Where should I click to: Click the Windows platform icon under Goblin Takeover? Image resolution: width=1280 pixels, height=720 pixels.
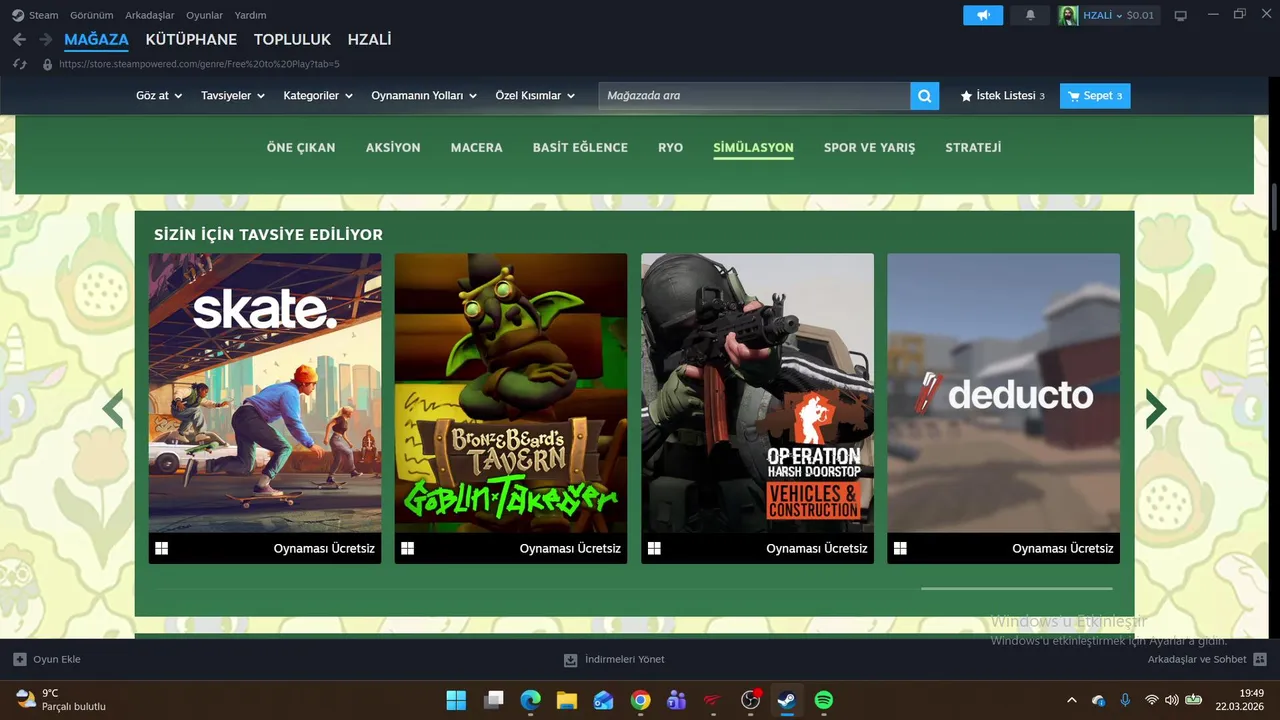tap(407, 548)
